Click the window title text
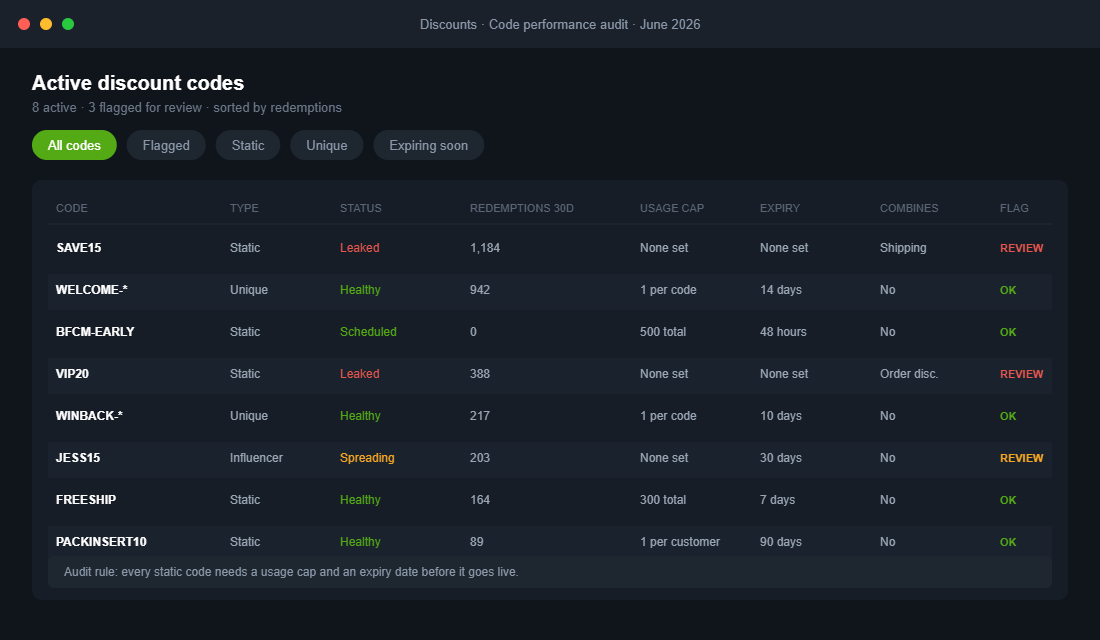 (x=560, y=25)
